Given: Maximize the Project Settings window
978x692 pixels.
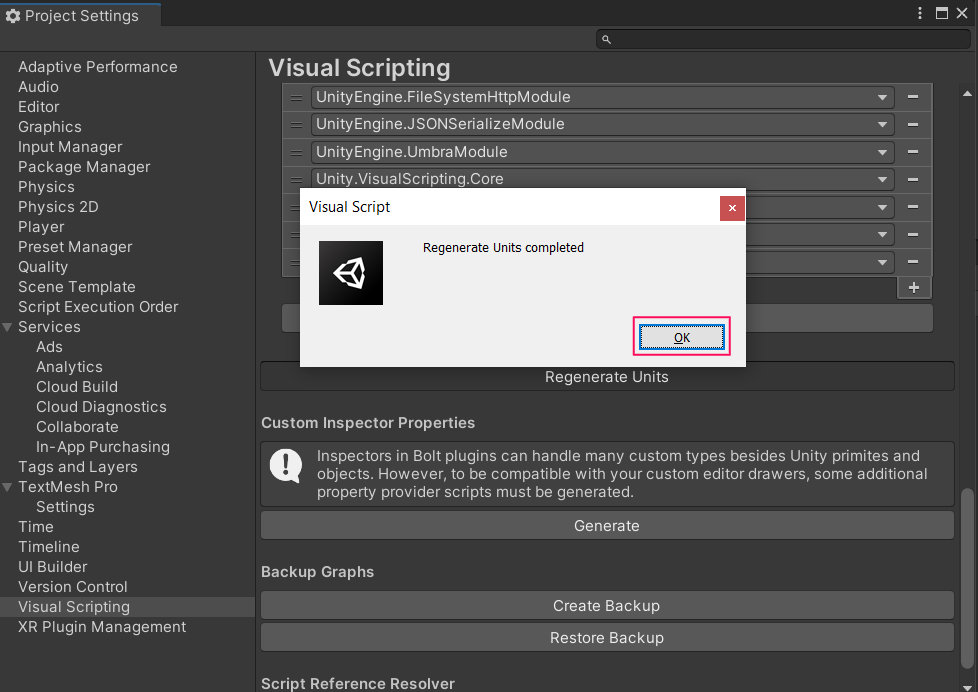Looking at the screenshot, I should pyautogui.click(x=942, y=13).
